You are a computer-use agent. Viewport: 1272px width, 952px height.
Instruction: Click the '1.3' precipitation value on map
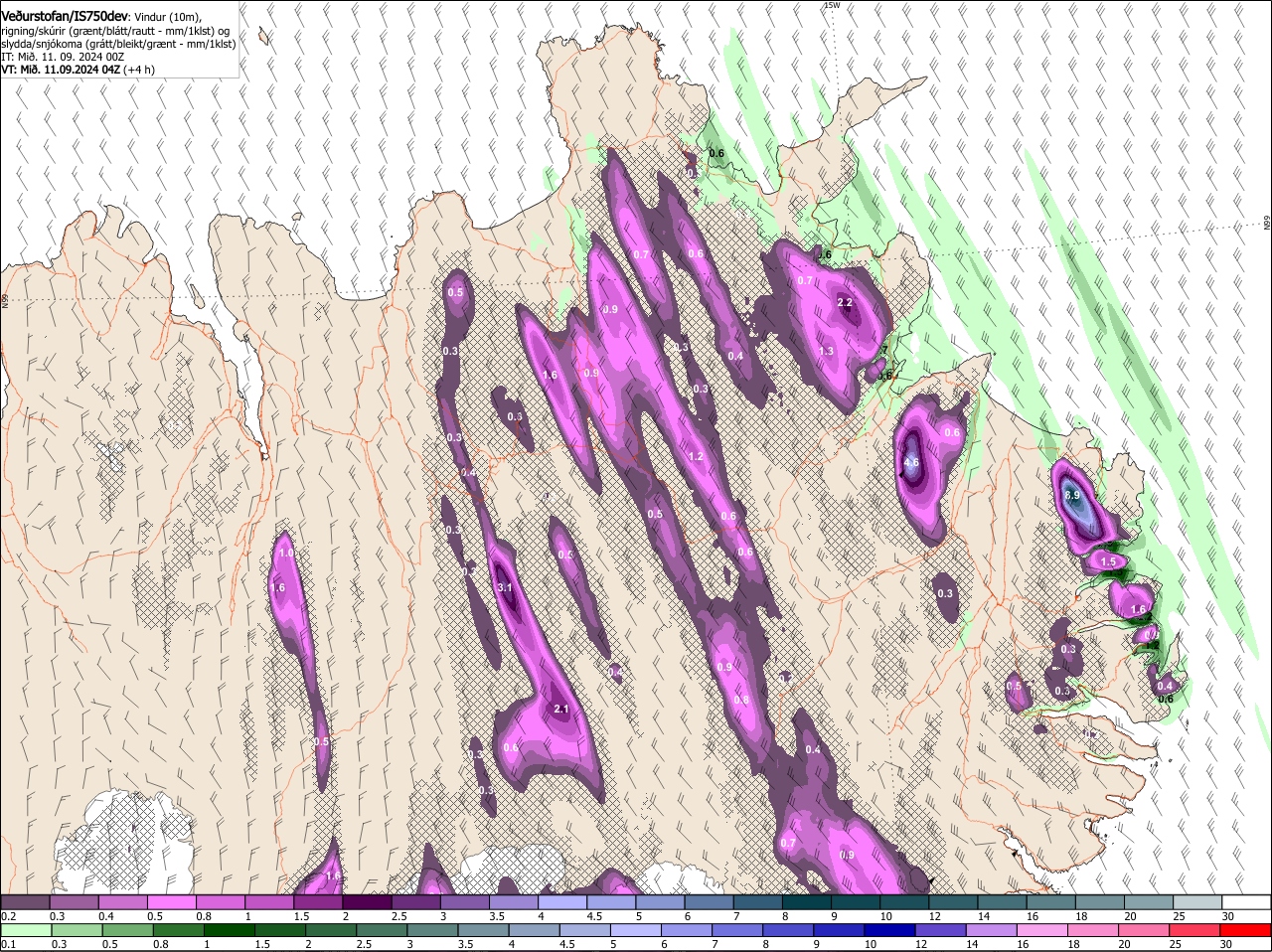click(826, 351)
